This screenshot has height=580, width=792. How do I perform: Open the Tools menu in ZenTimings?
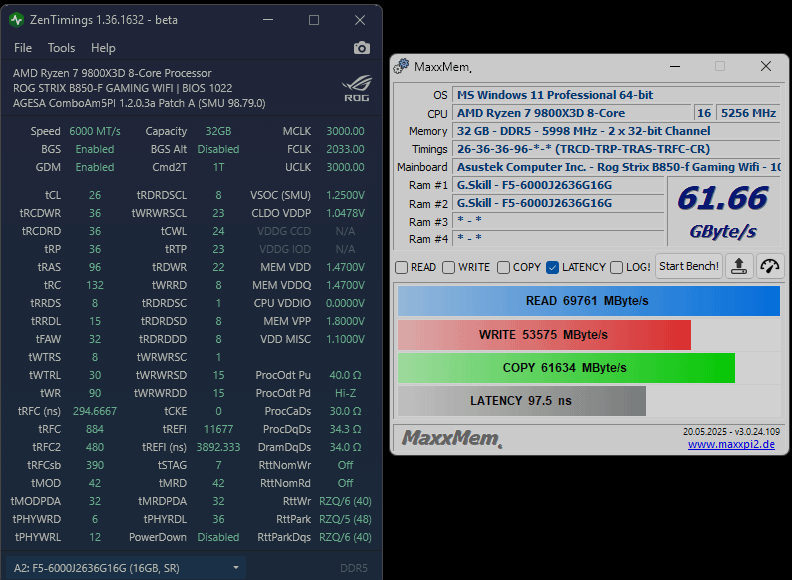click(62, 48)
